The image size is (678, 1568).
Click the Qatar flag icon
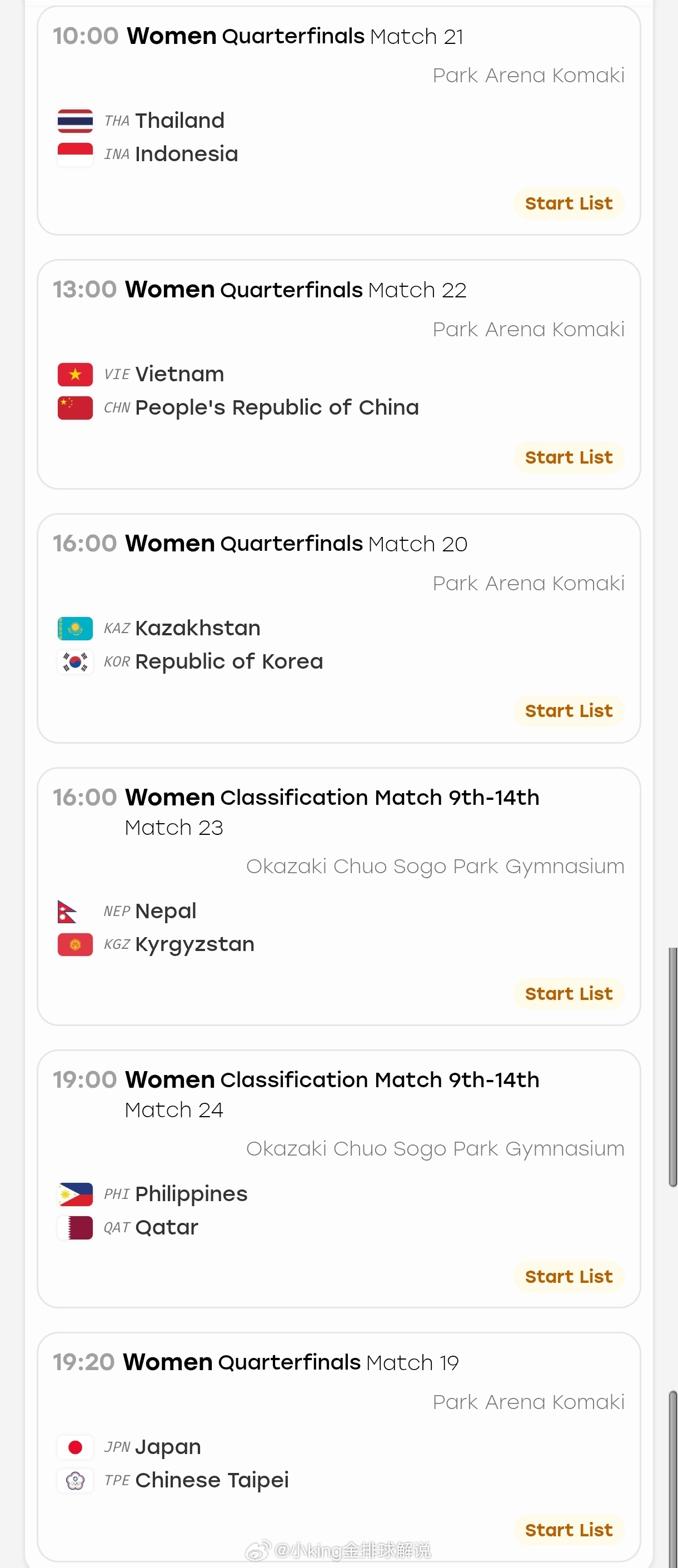point(75,1228)
